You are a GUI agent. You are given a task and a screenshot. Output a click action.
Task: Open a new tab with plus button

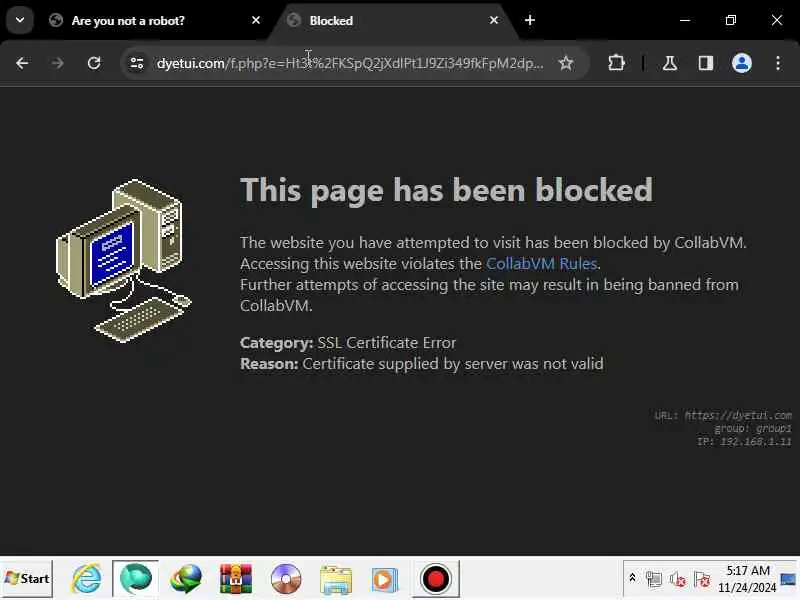(530, 20)
